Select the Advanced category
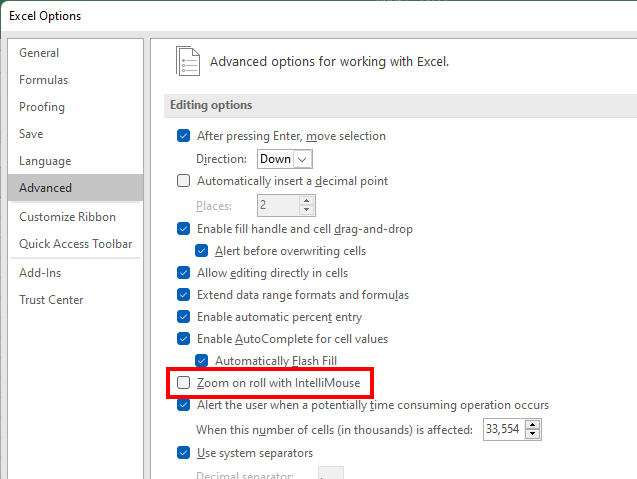The image size is (637, 479). click(x=75, y=188)
